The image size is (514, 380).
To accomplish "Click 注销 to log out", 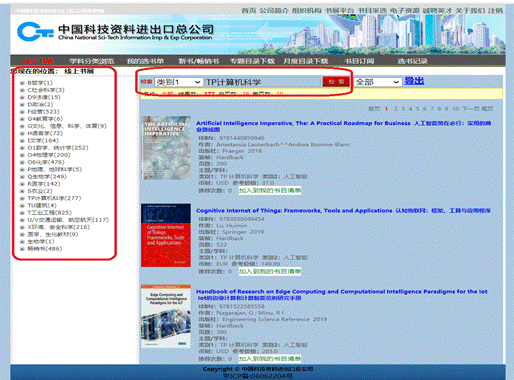I will (x=495, y=11).
